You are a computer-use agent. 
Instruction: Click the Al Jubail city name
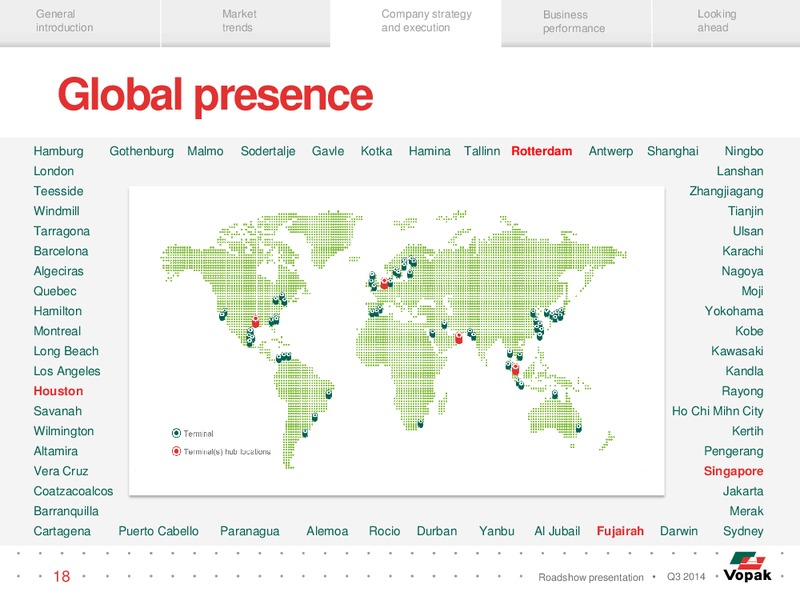(x=557, y=531)
